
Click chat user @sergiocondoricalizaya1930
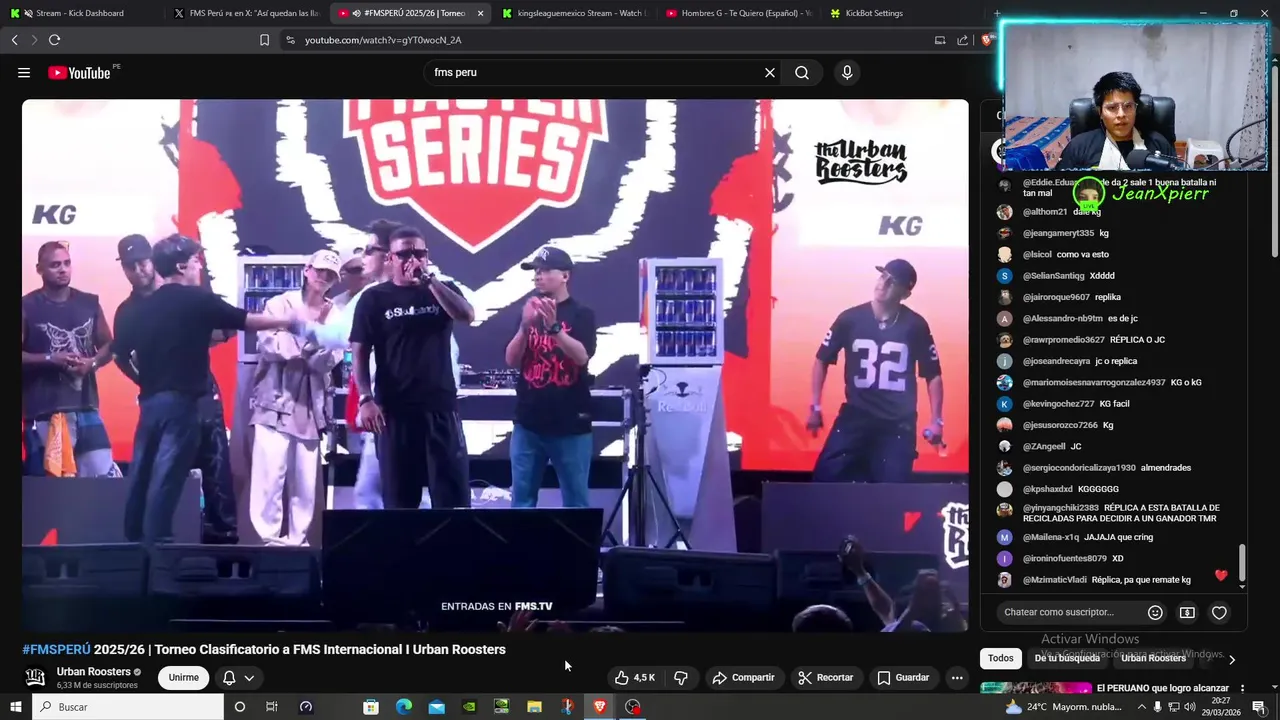(1079, 468)
